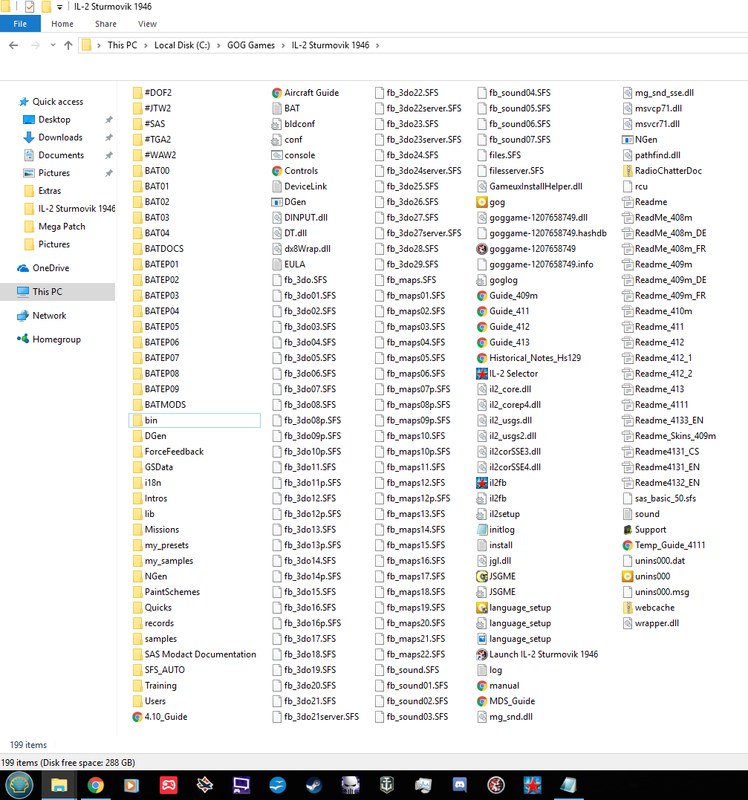Select the fb_maps12p.SFS file
The image size is (748, 800).
[412, 498]
